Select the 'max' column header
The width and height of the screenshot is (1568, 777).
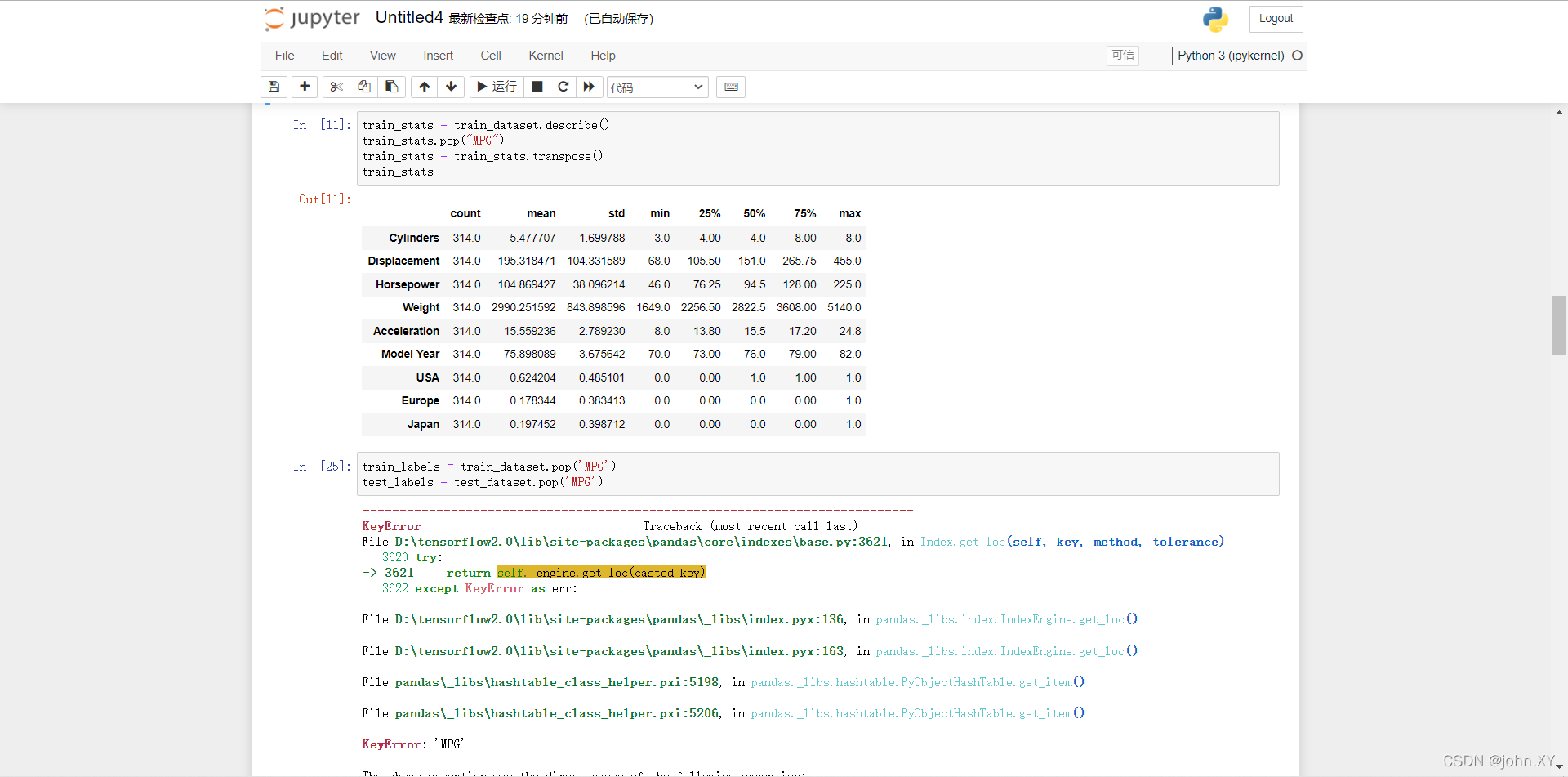tap(850, 214)
